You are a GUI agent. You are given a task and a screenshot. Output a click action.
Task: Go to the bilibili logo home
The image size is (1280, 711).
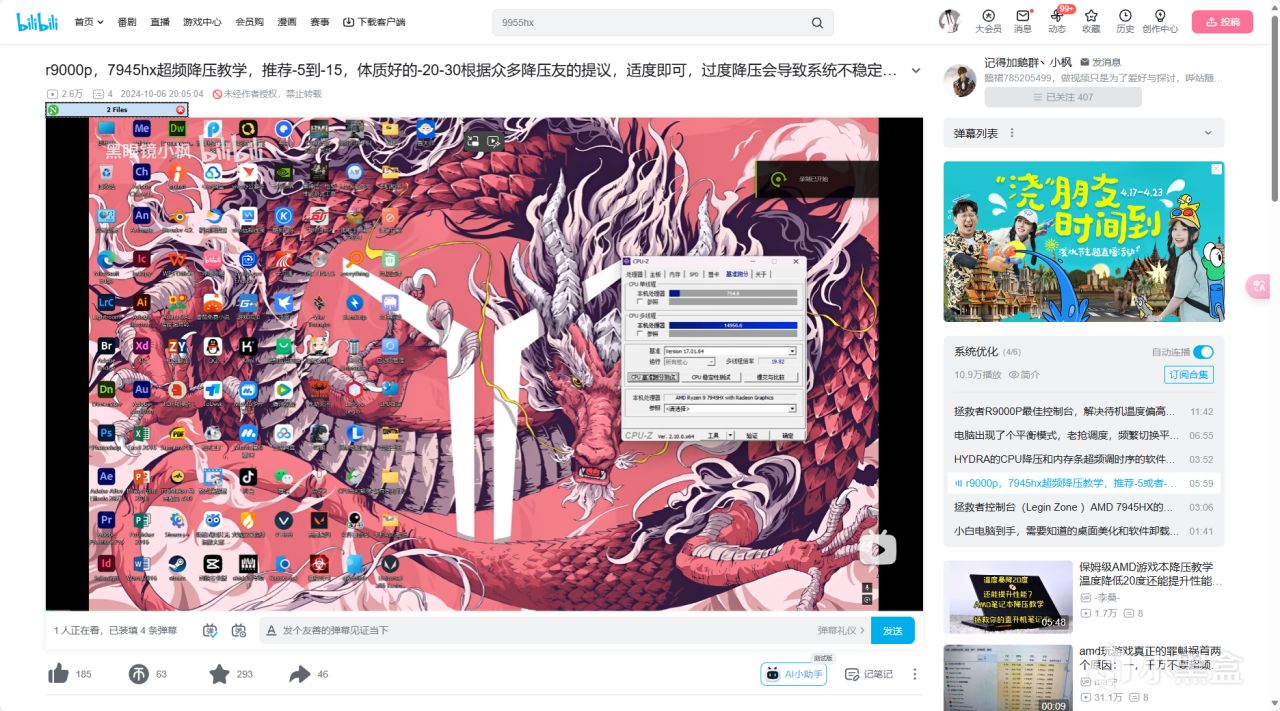click(x=38, y=21)
